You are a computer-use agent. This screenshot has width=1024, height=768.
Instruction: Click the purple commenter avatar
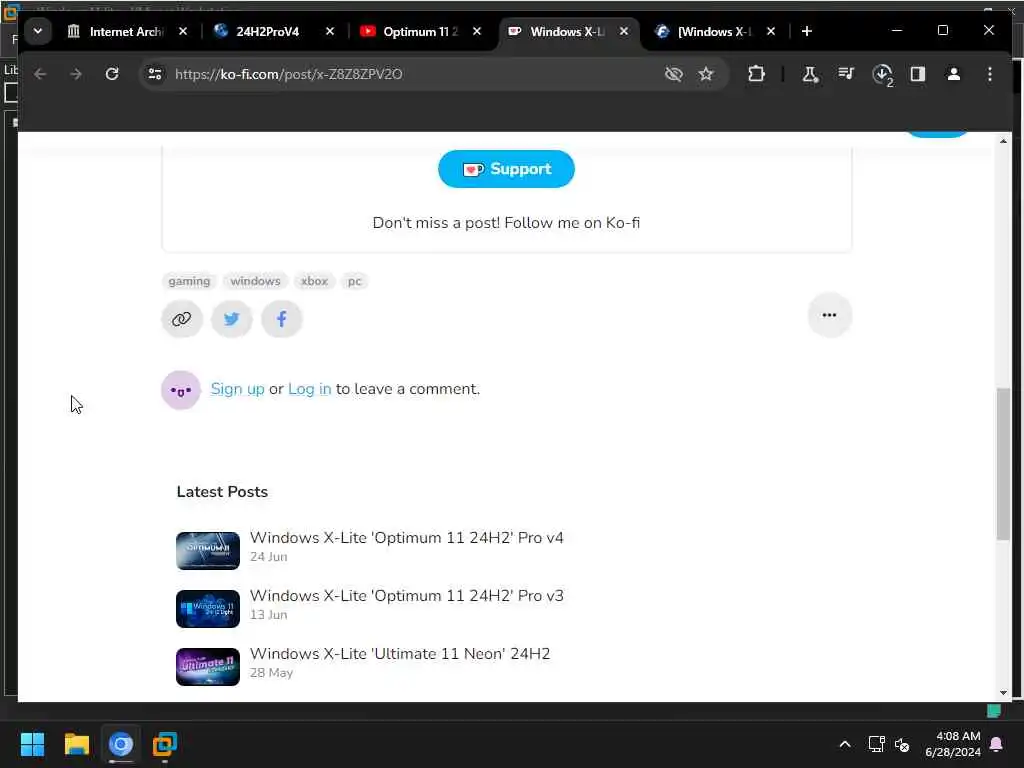click(181, 390)
